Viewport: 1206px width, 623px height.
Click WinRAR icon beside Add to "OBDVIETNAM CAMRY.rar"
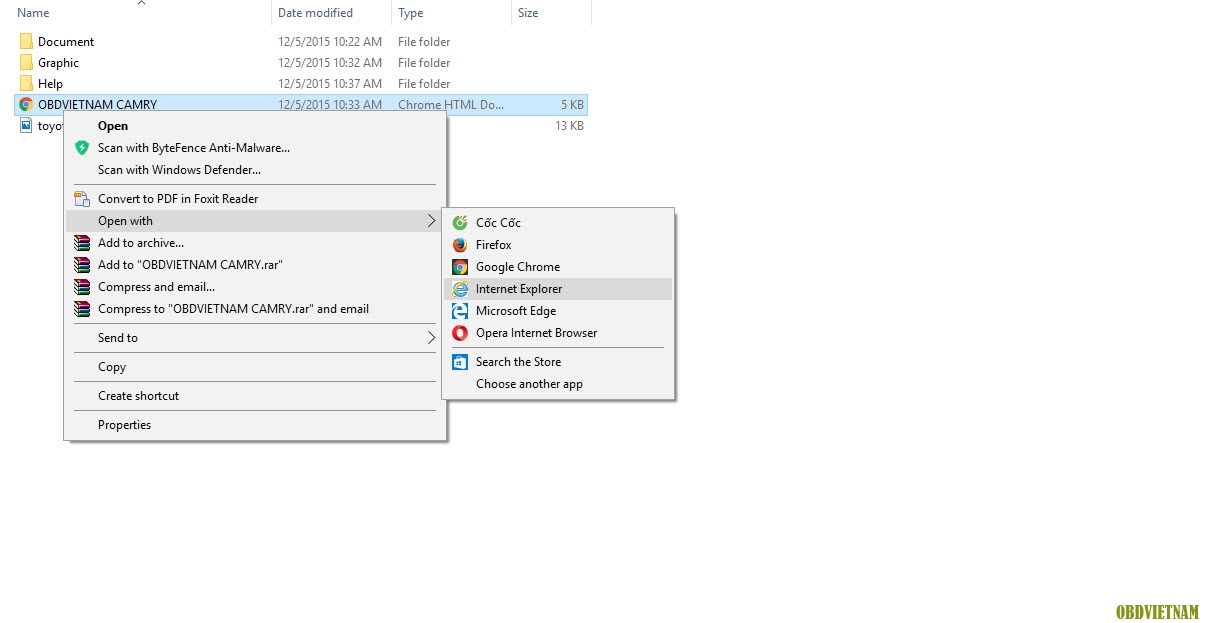(82, 264)
